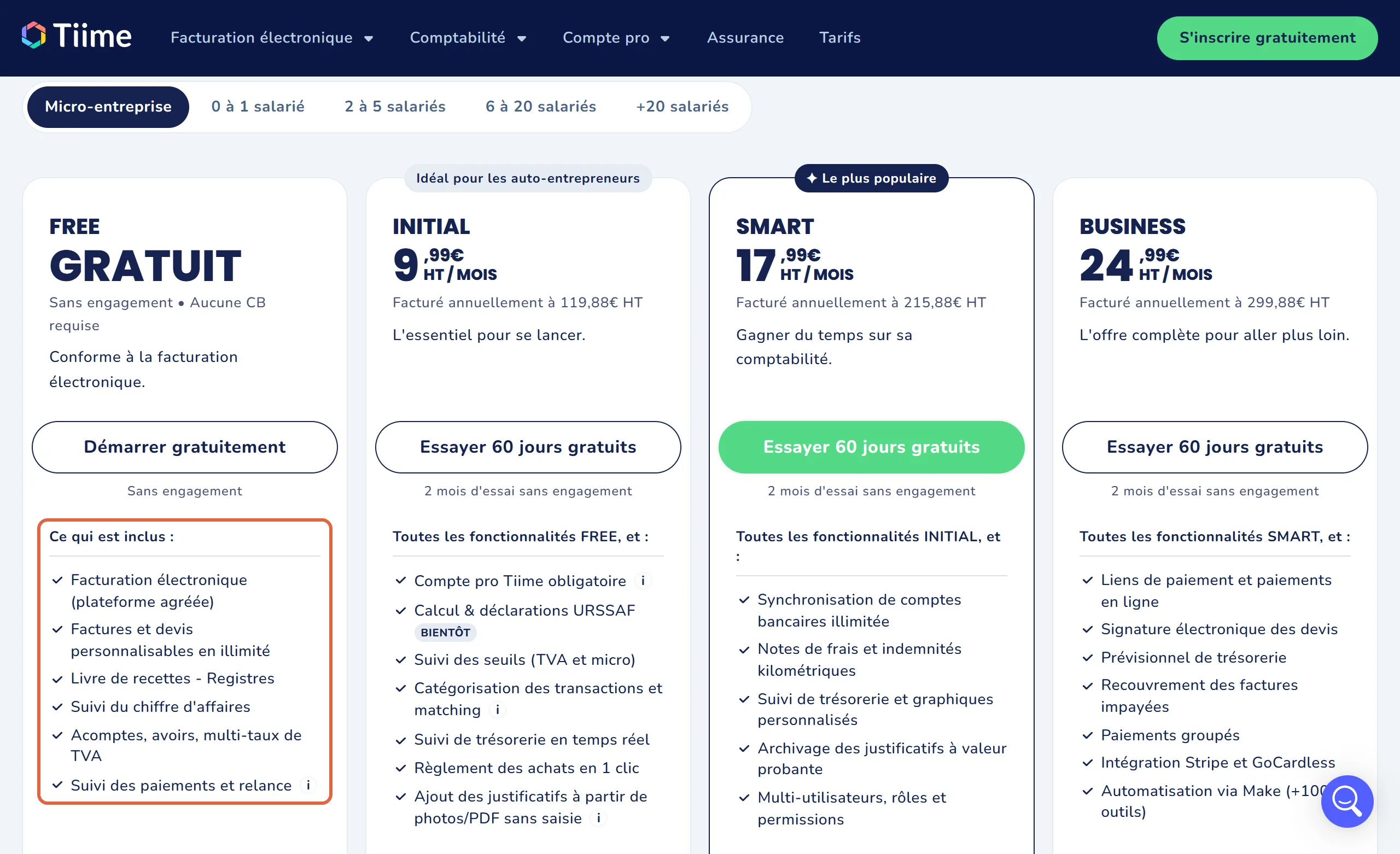Click the SMART plan title

[774, 227]
